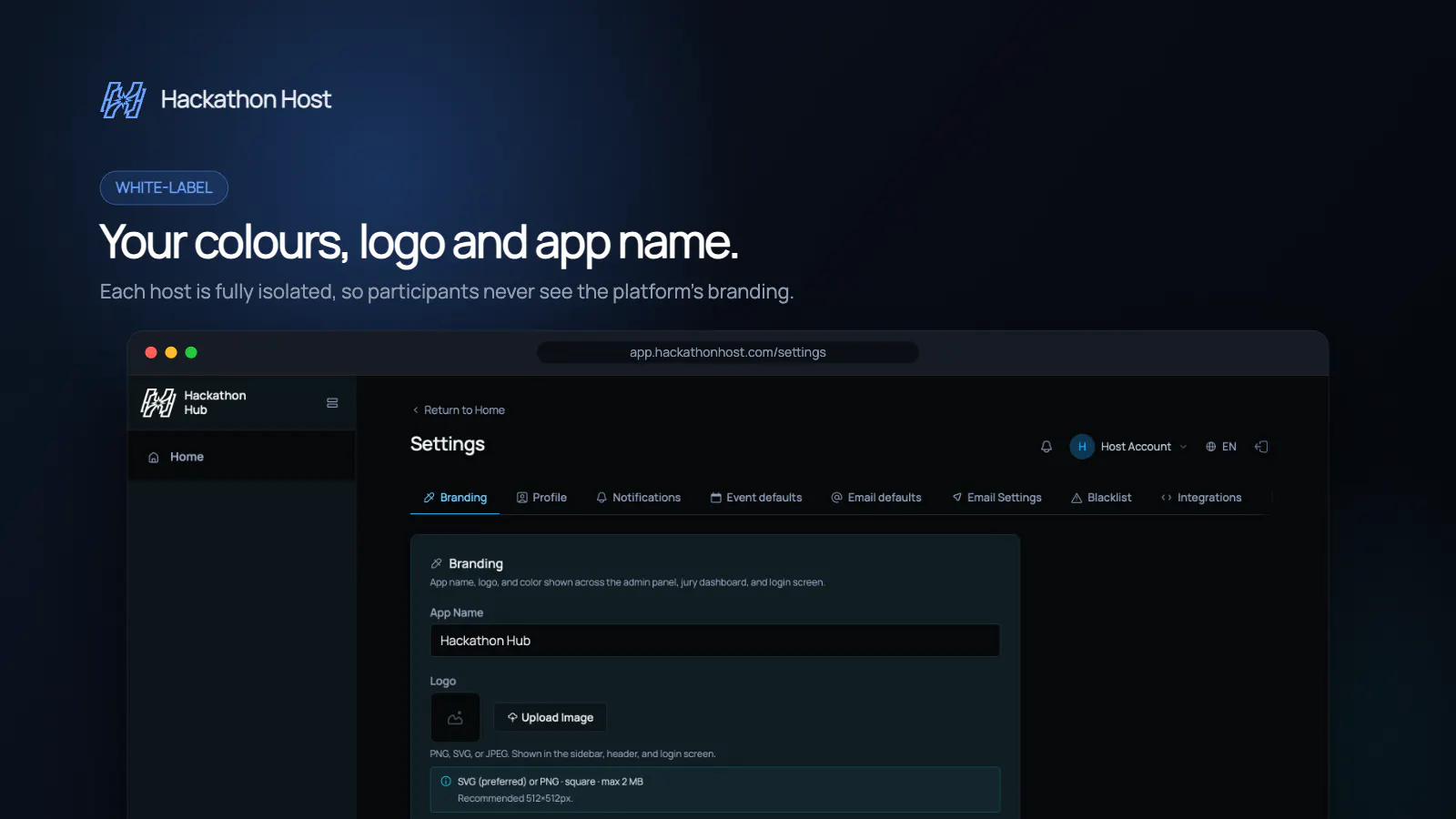Click the Hackathon Host logo icon in banner
Image resolution: width=1456 pixels, height=819 pixels.
pos(123,100)
